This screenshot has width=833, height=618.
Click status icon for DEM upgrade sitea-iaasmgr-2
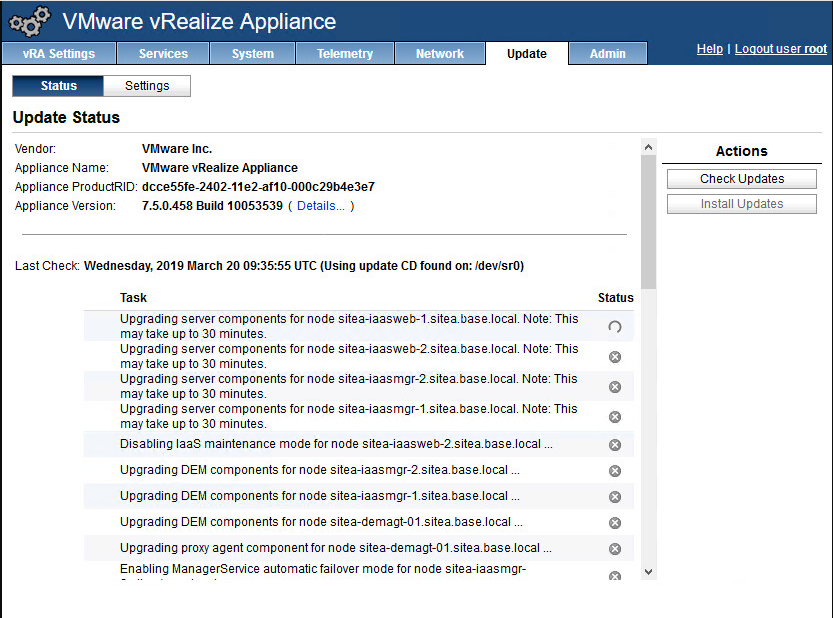tap(615, 471)
